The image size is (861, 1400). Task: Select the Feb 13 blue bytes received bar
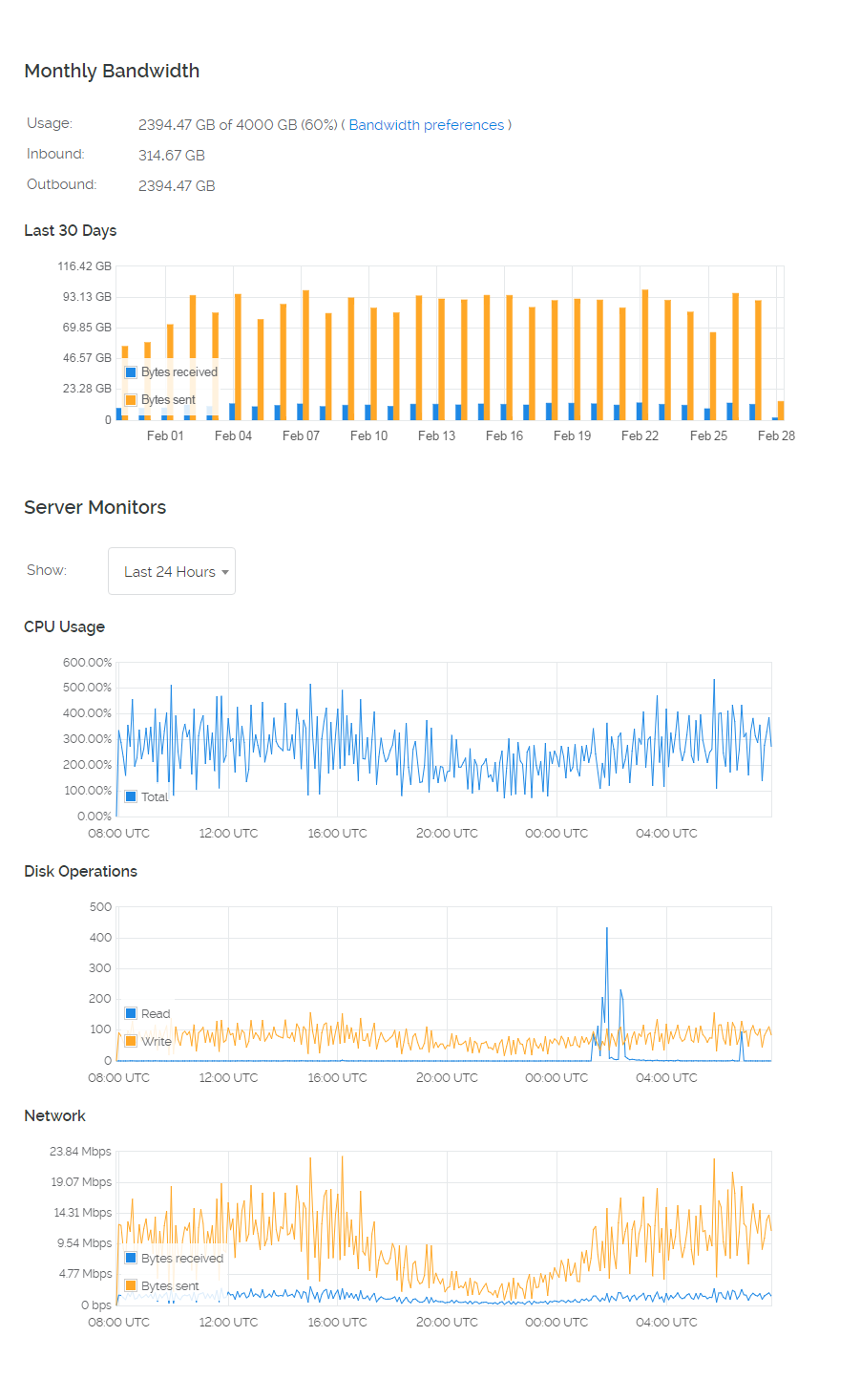tap(435, 412)
